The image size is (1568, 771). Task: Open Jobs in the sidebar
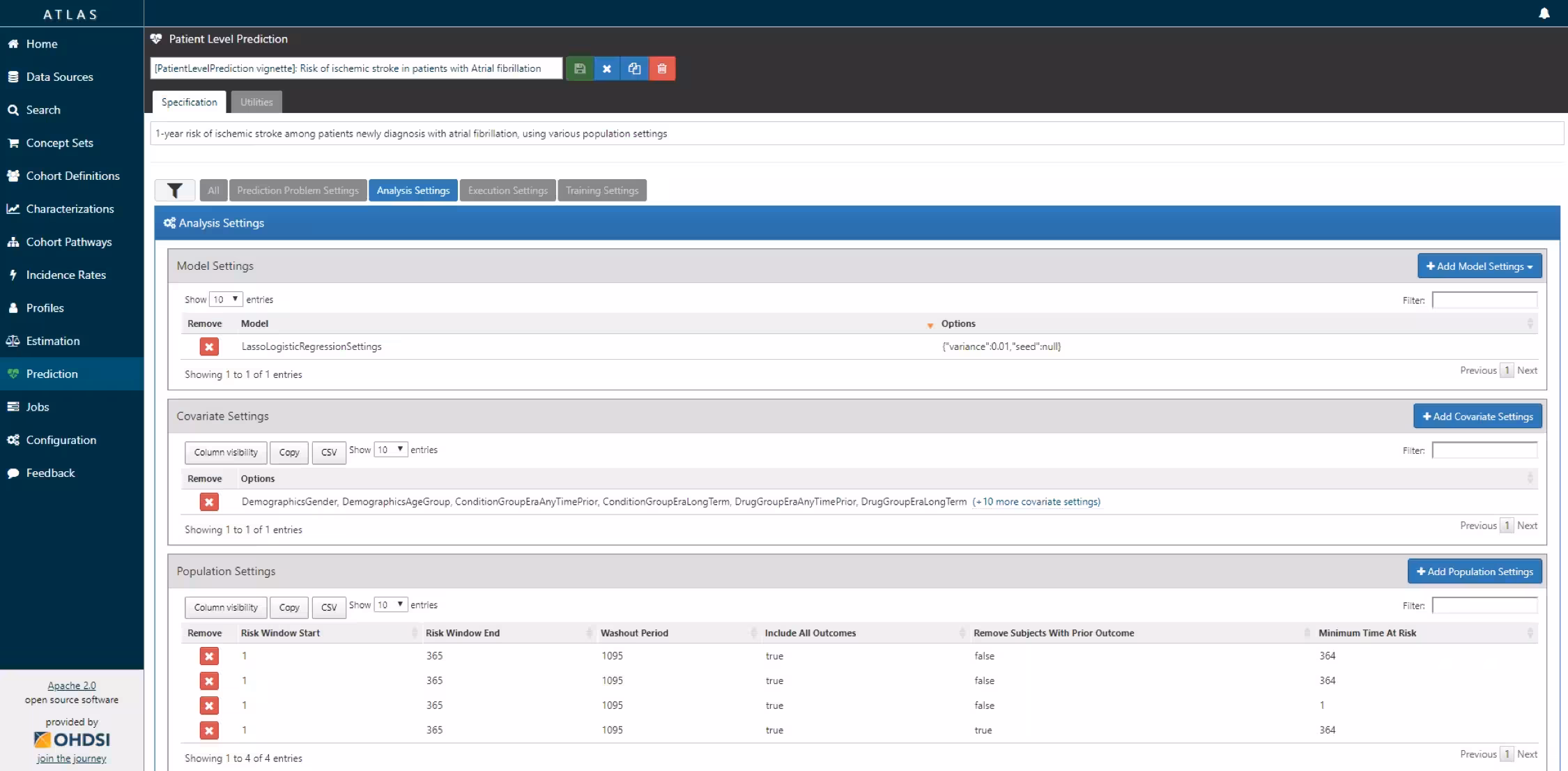point(72,407)
